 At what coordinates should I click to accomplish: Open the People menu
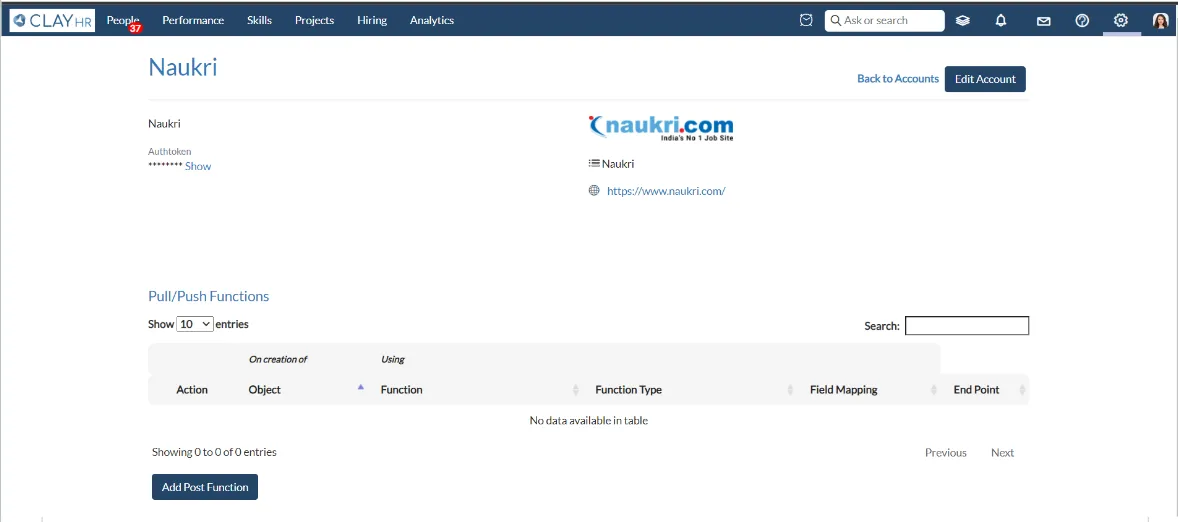[123, 20]
